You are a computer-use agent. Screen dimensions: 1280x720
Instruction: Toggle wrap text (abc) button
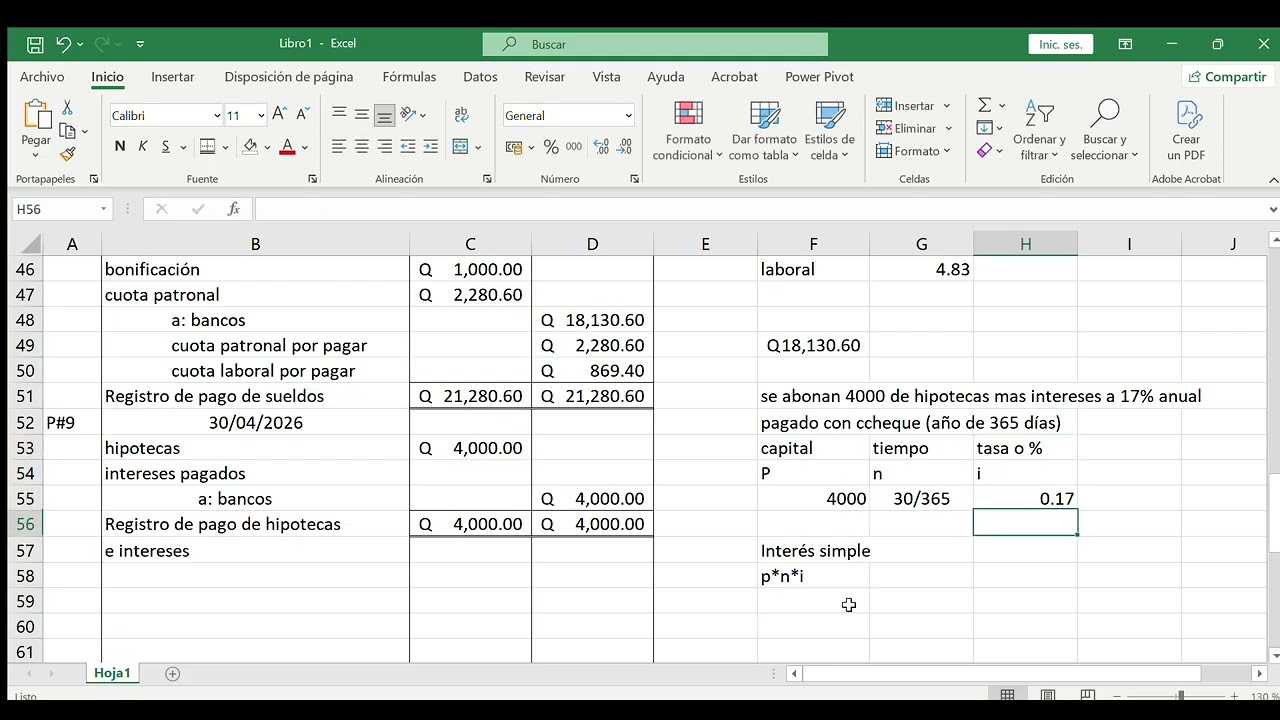pyautogui.click(x=461, y=115)
